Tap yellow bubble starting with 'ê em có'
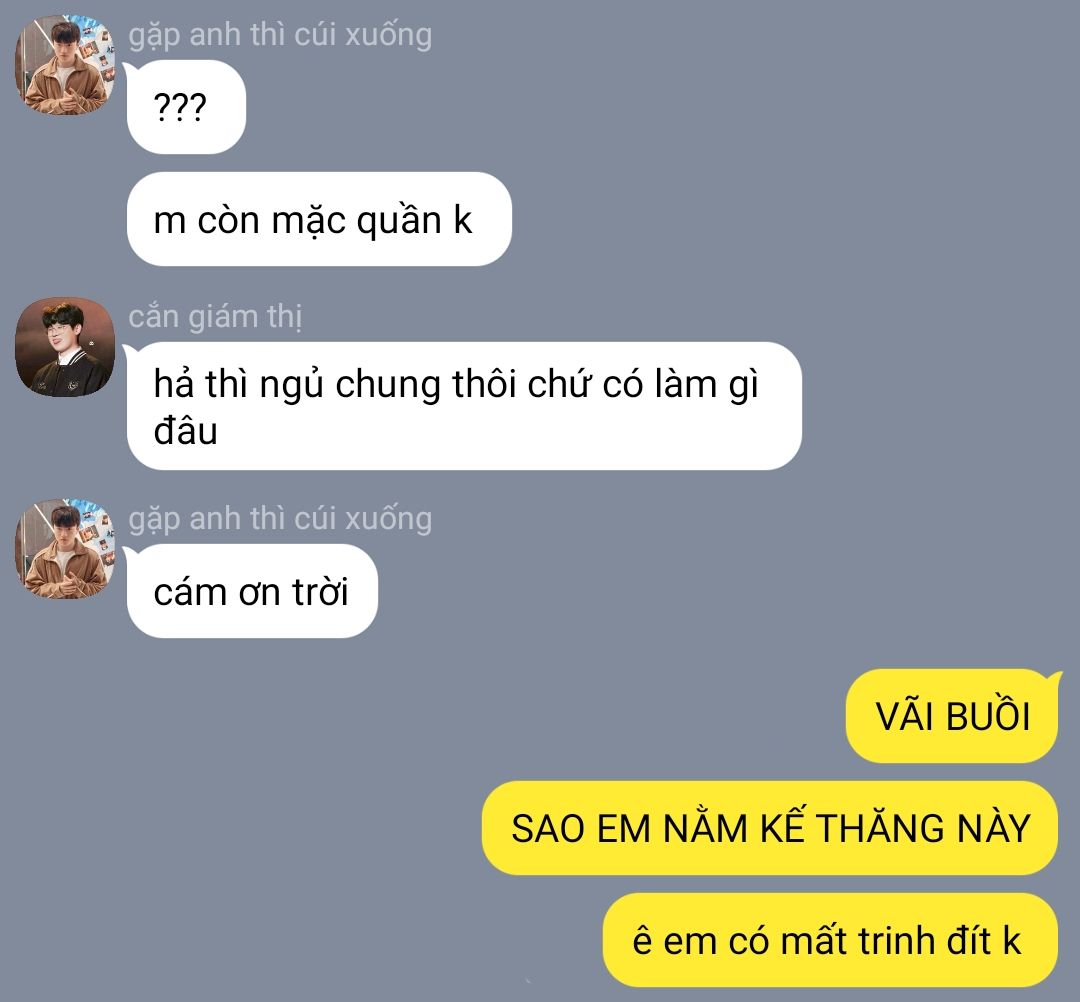Screen dimensions: 1080x1002 pyautogui.click(x=830, y=940)
